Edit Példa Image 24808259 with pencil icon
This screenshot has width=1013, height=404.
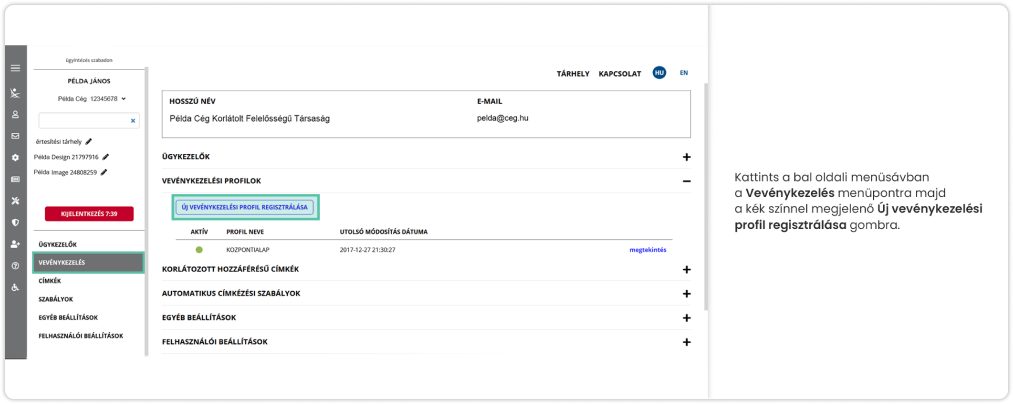tap(106, 172)
